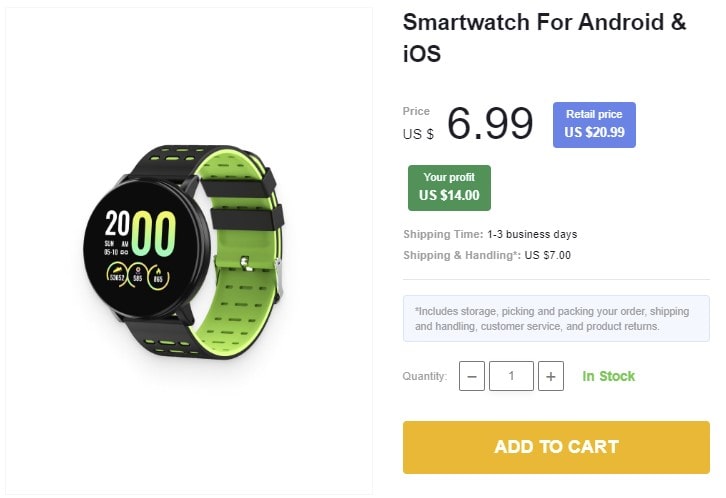Click the Price US $ label
This screenshot has width=726, height=498.
[418, 123]
